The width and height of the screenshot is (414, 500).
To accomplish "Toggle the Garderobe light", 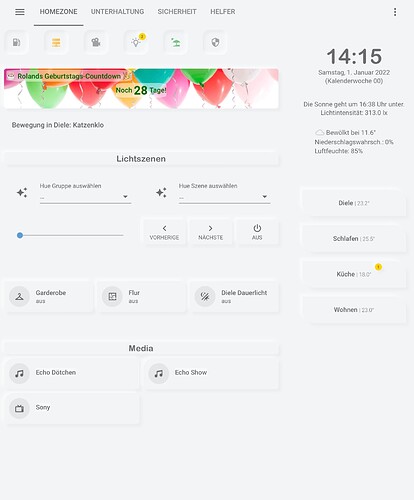I will [x=49, y=296].
